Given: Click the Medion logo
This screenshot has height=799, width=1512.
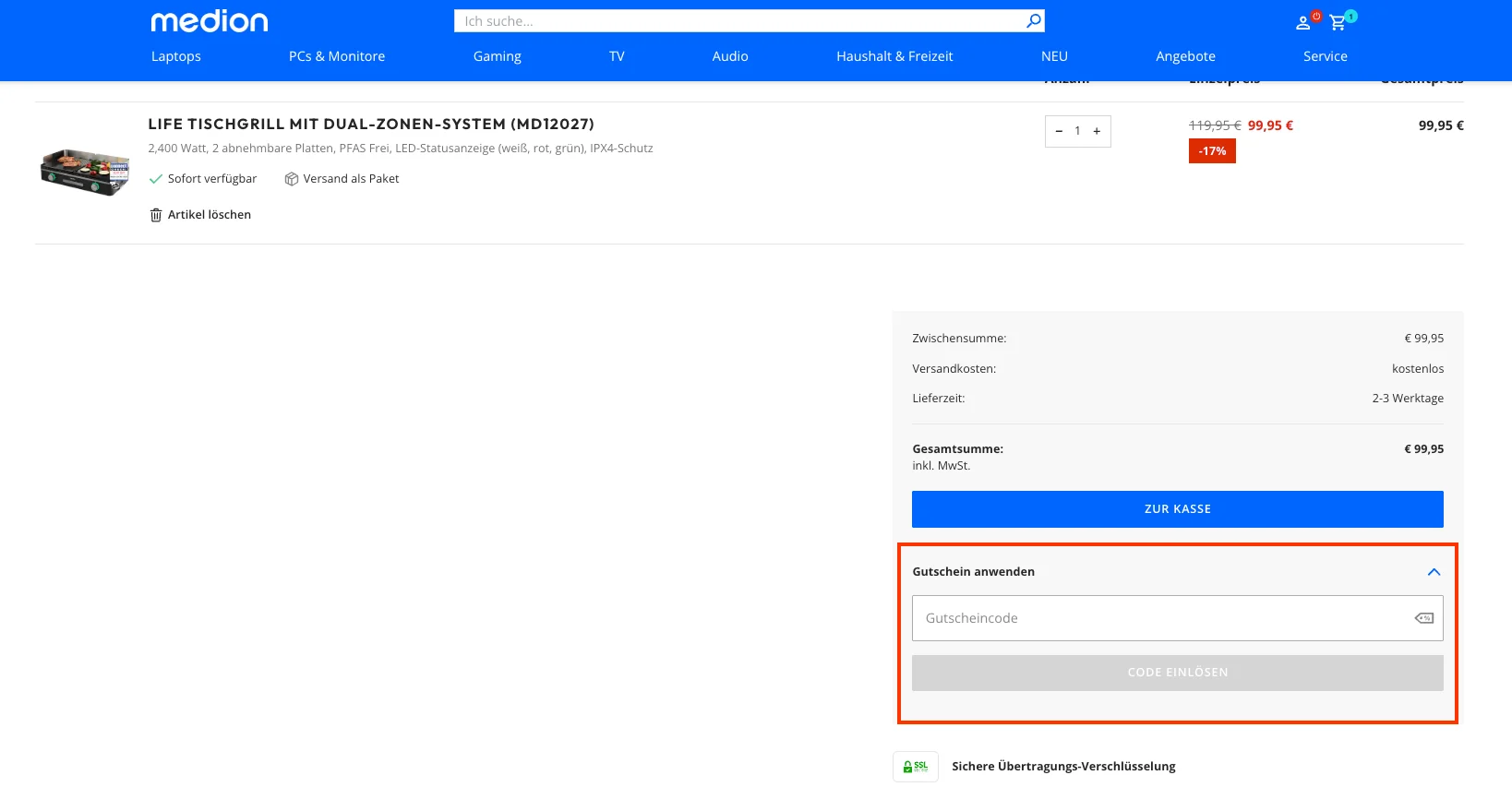Looking at the screenshot, I should 210,21.
